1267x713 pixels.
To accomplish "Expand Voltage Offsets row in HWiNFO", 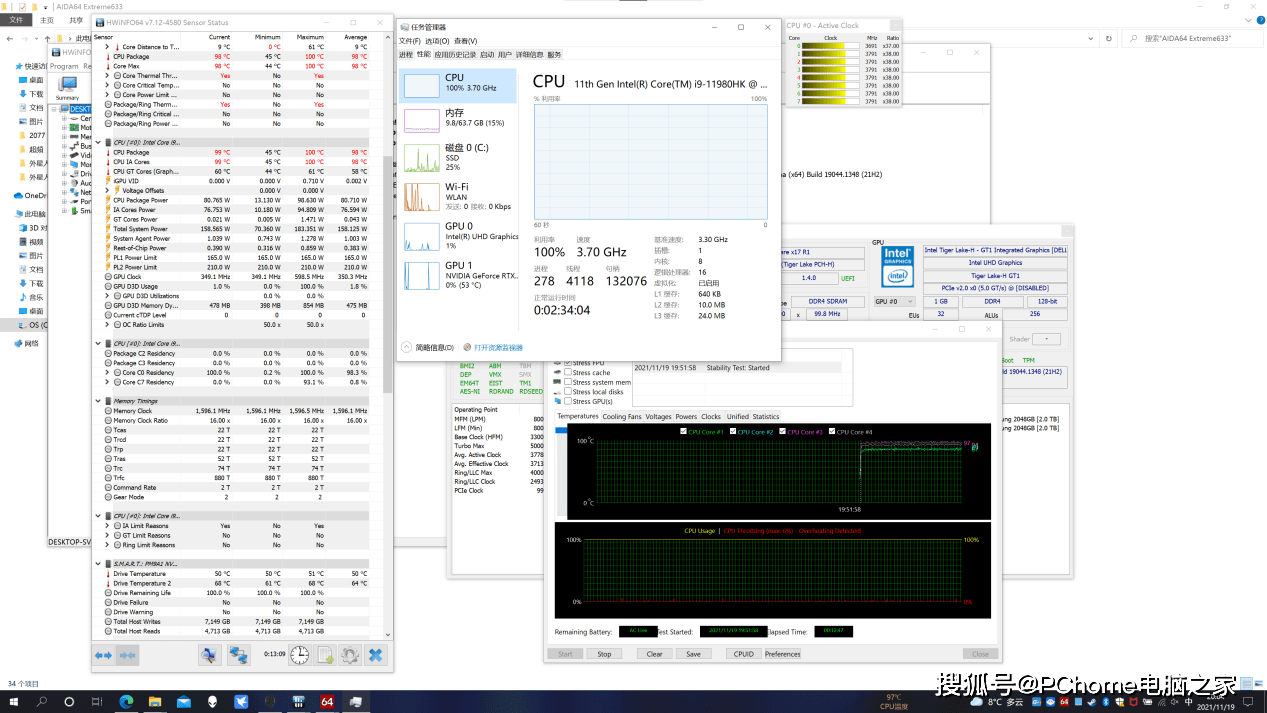I will (109, 191).
